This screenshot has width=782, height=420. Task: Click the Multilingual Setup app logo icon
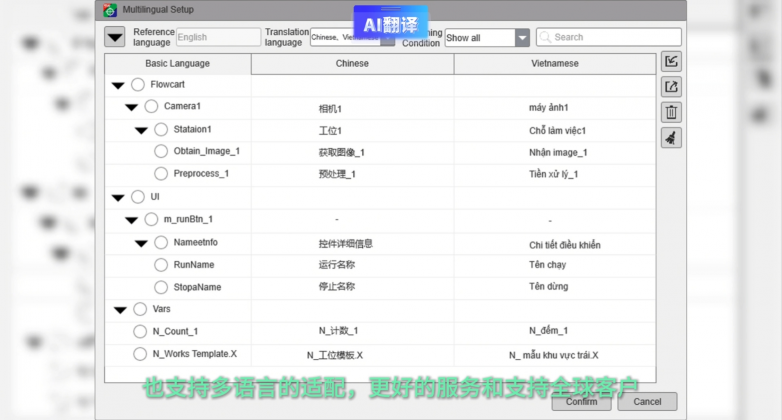111,10
